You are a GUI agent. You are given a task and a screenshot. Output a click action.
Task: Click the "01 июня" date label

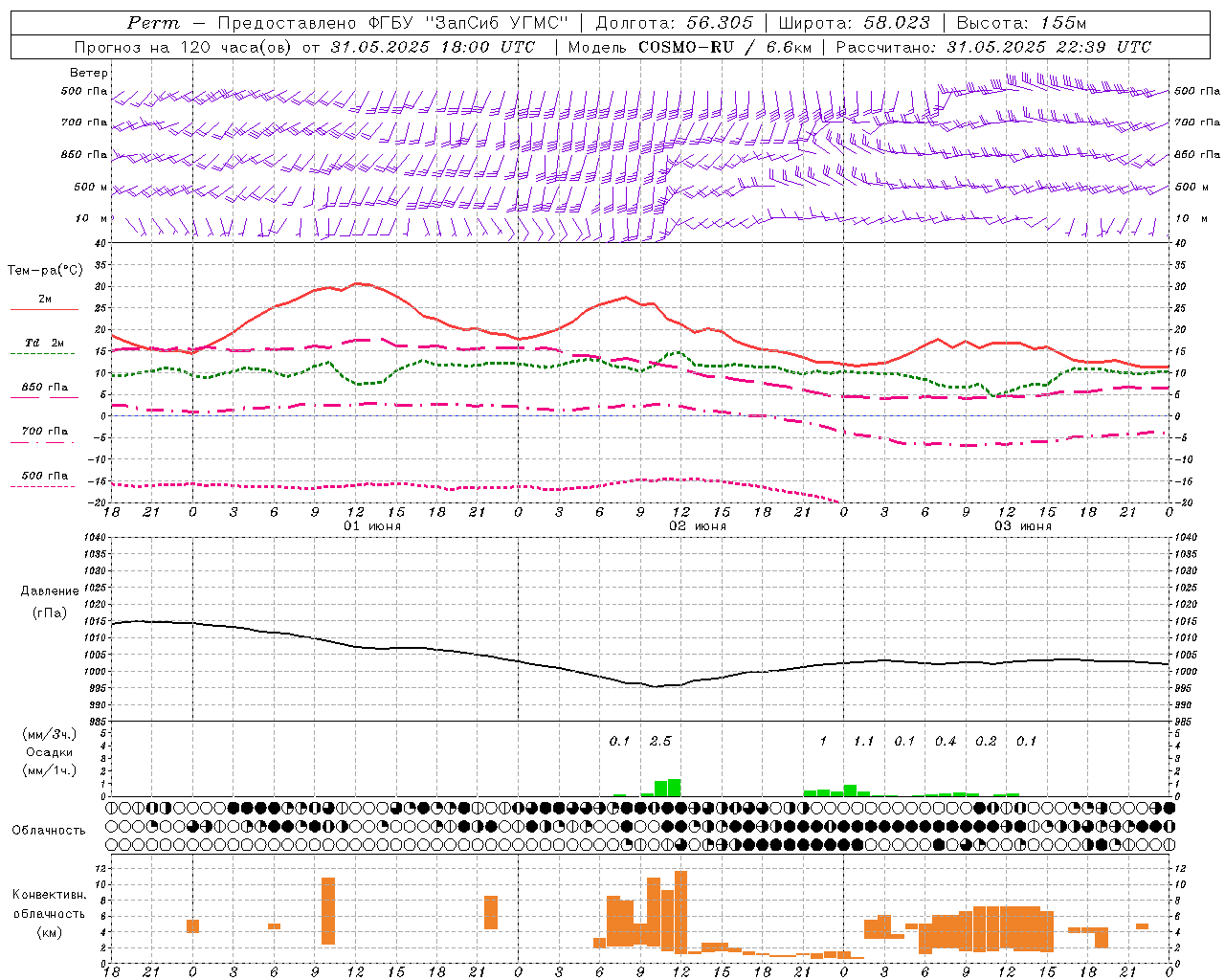tap(372, 526)
